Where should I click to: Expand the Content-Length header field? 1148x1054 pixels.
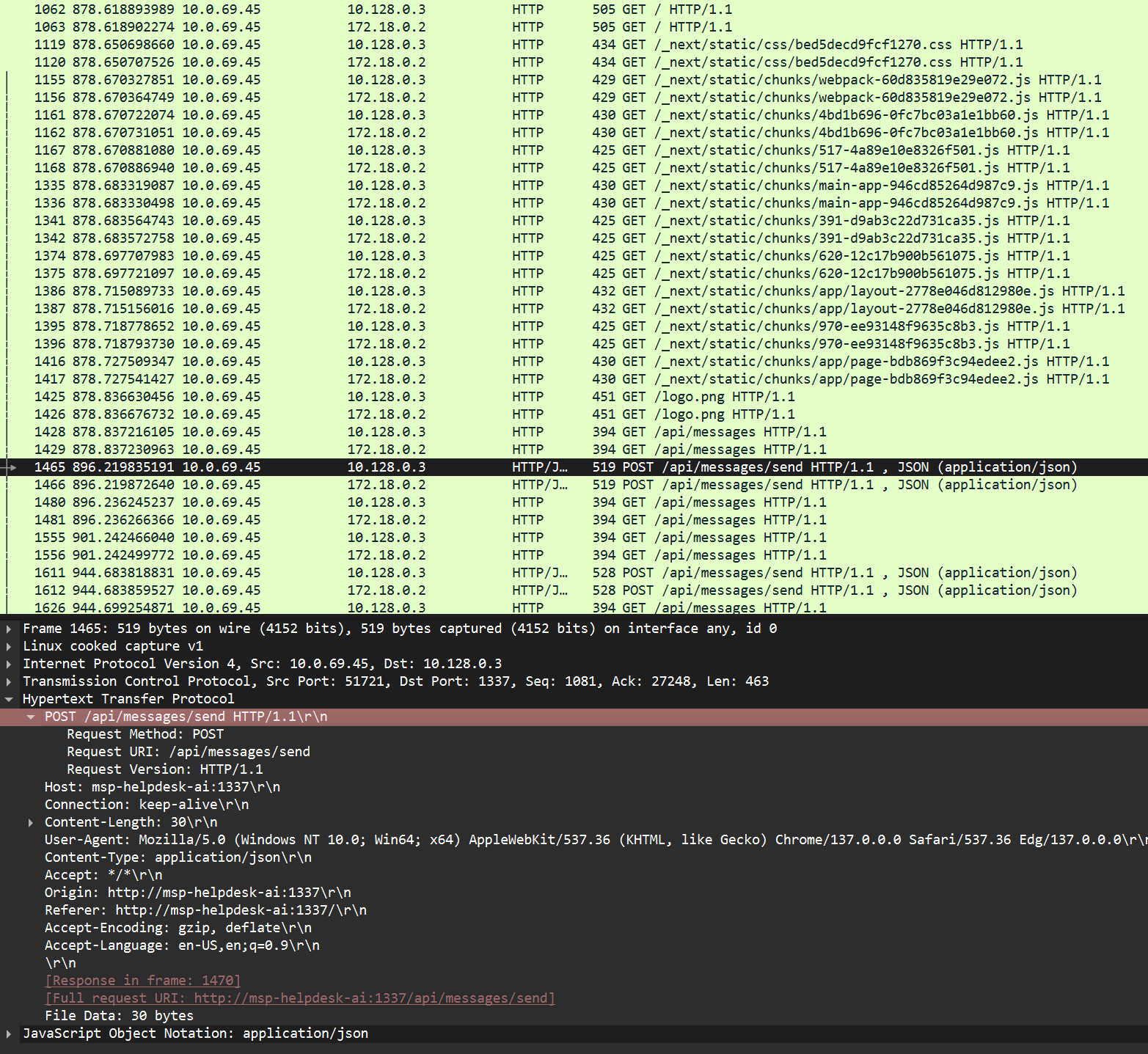(x=29, y=822)
